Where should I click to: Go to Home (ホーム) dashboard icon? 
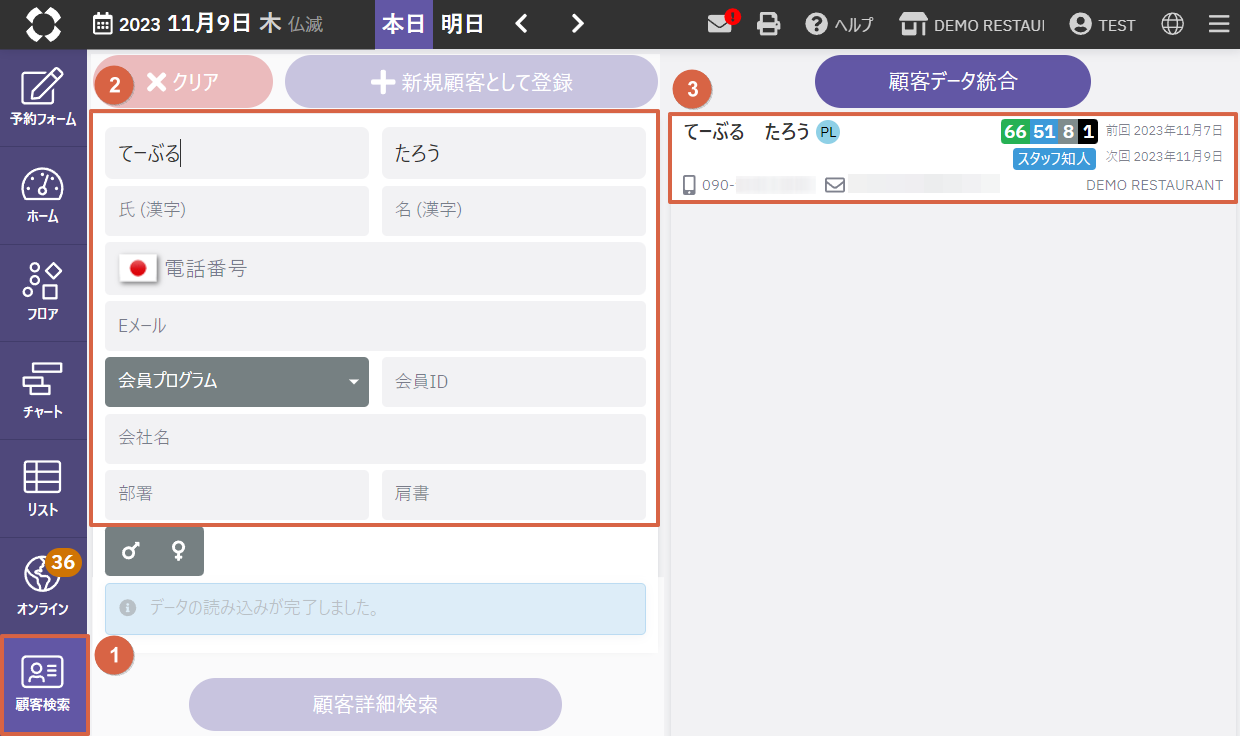pos(43,195)
